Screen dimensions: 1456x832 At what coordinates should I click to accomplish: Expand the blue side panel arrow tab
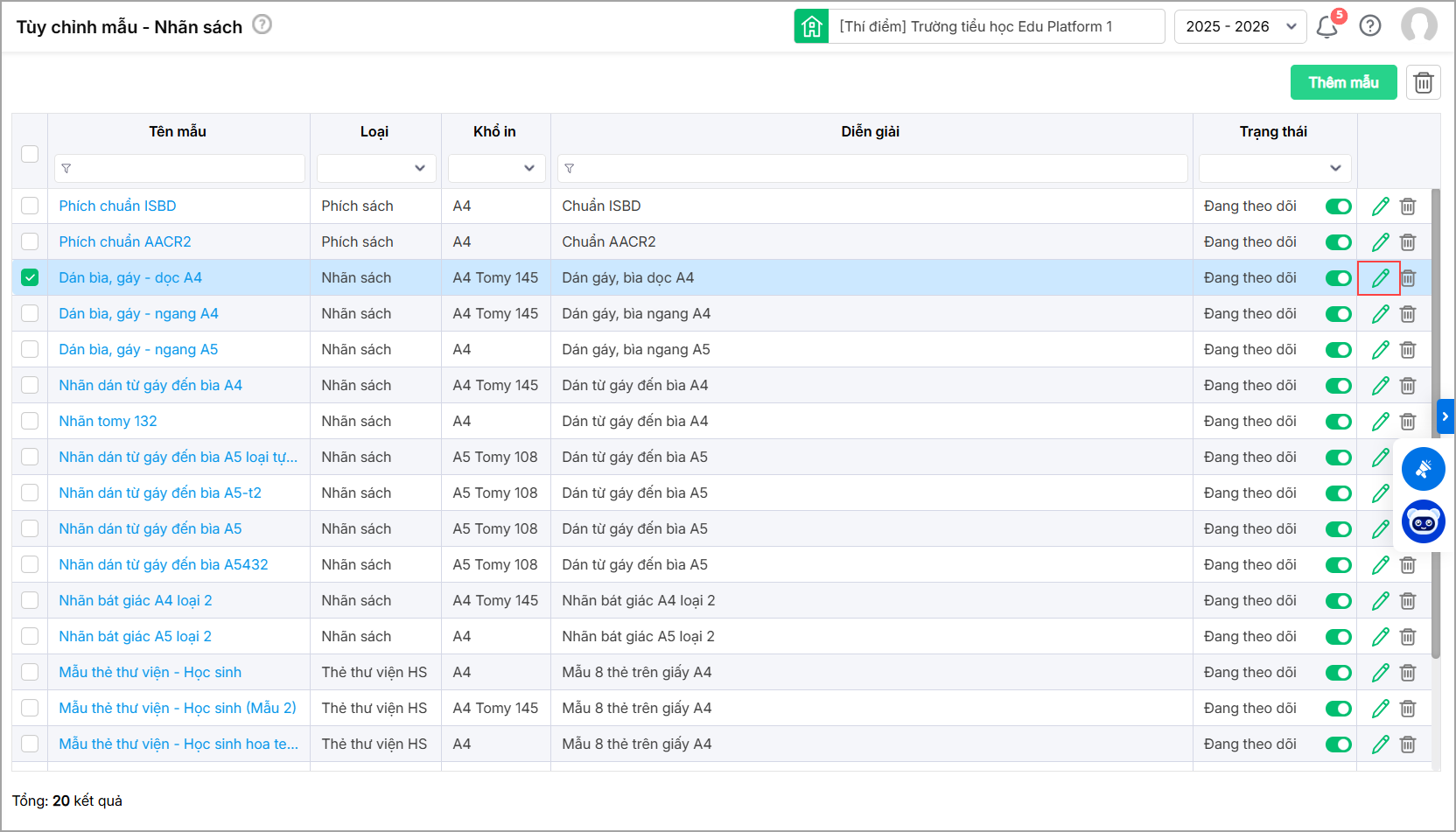pos(1445,416)
